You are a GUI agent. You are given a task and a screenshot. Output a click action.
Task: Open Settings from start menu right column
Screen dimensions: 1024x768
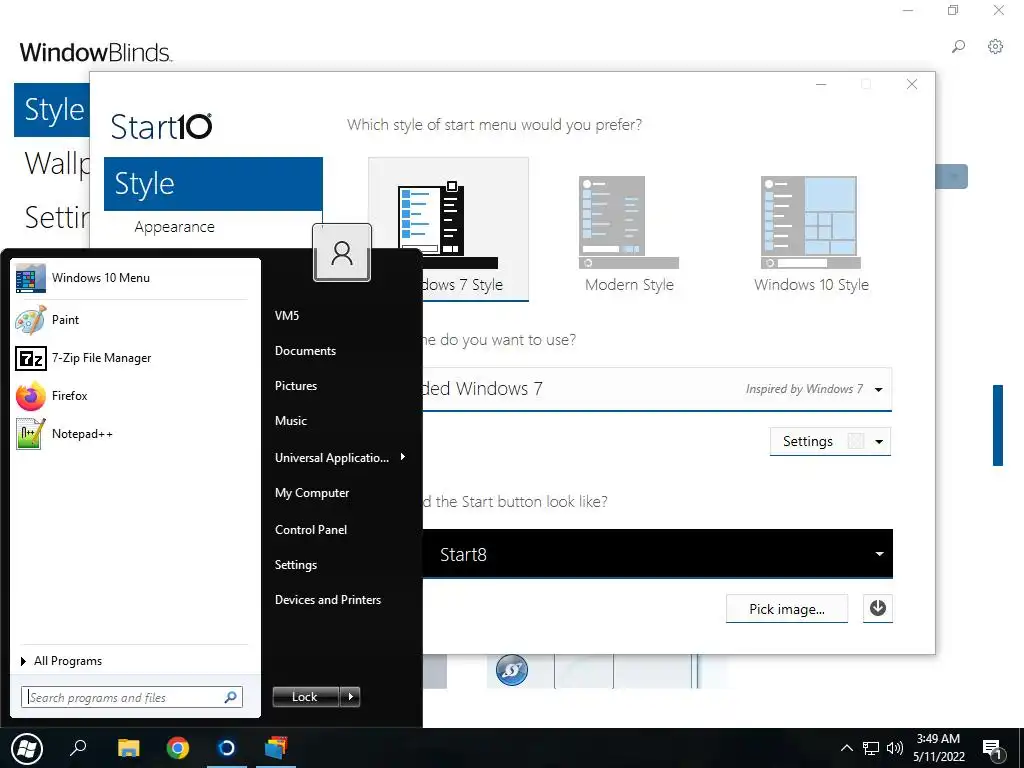tap(295, 565)
